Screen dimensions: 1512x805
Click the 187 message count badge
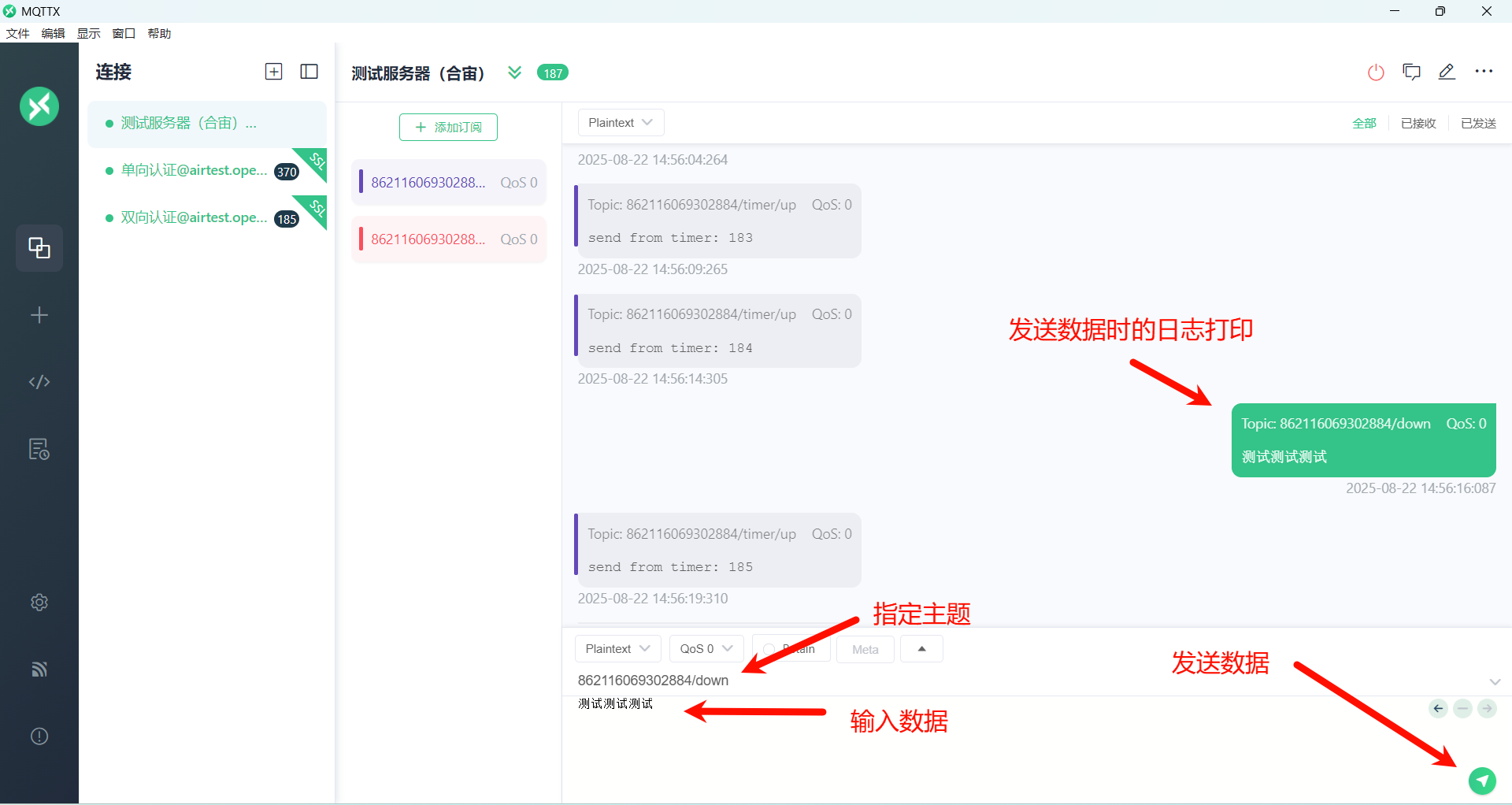click(553, 72)
